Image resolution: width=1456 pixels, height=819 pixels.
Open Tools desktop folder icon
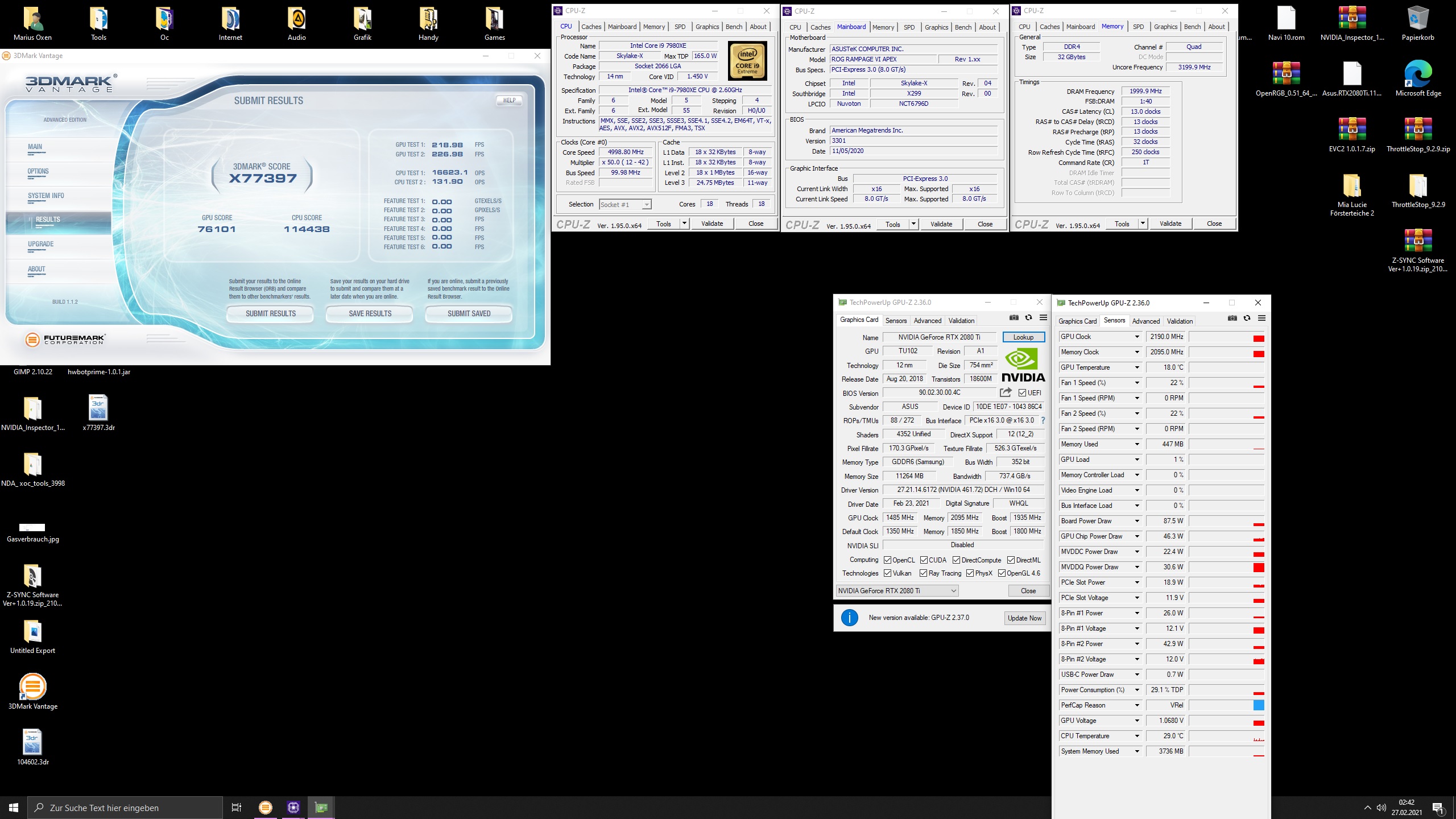pos(98,24)
